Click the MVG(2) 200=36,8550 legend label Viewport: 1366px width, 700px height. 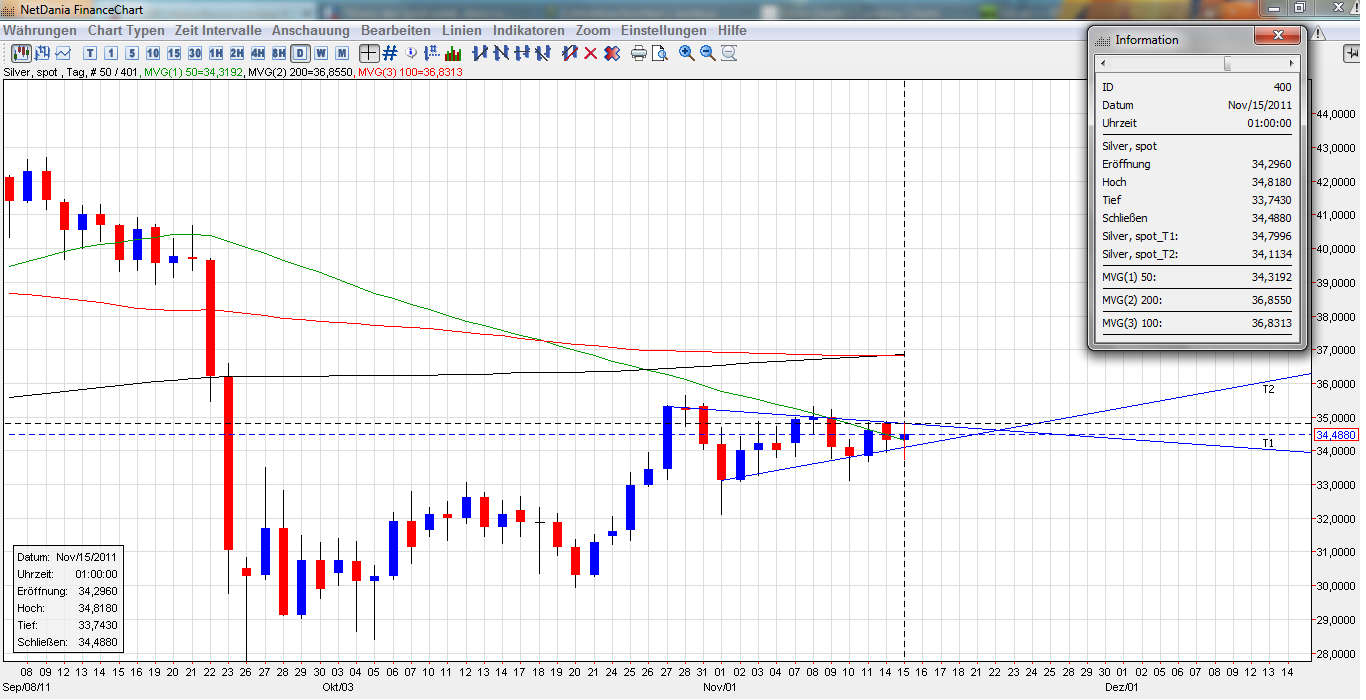click(300, 72)
